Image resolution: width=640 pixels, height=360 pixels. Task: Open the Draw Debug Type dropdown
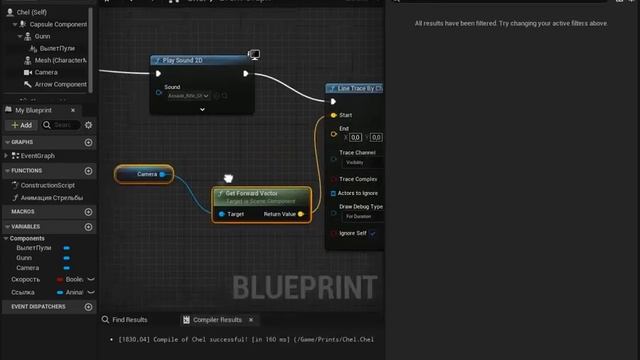point(362,217)
